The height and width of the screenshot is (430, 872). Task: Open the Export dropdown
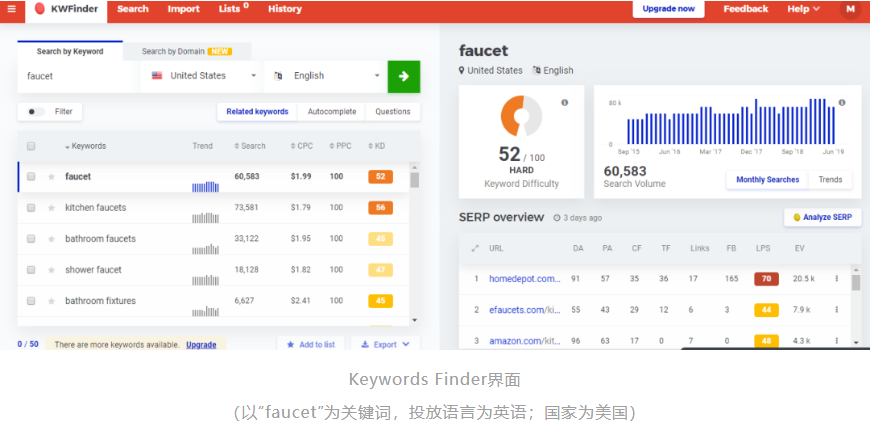pyautogui.click(x=385, y=344)
